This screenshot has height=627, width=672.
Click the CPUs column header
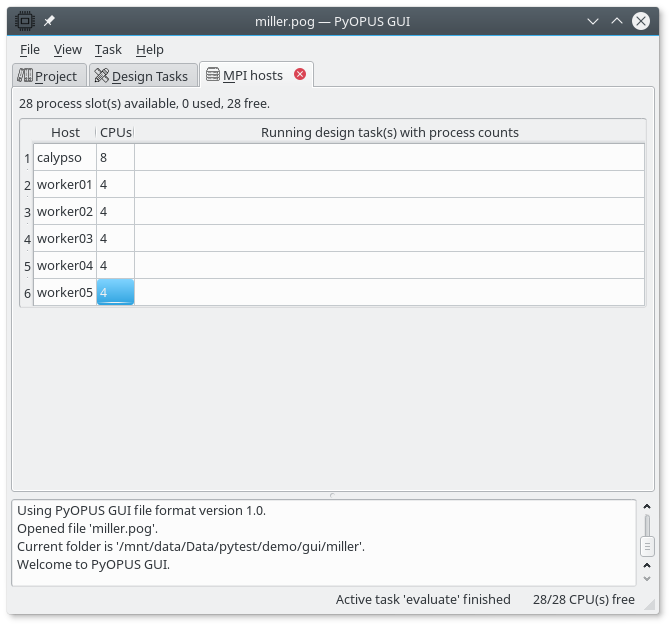pos(115,132)
